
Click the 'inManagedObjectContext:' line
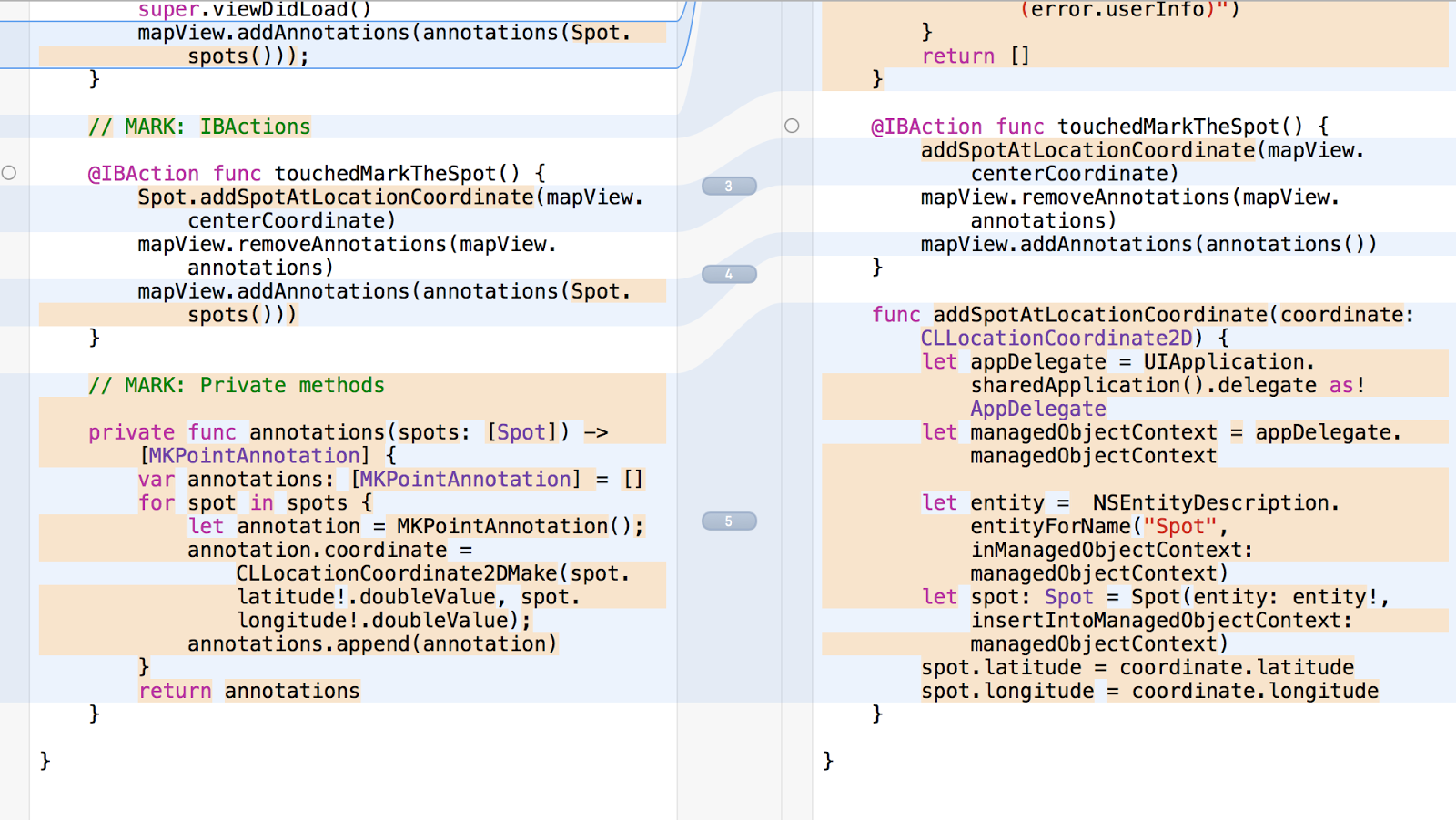(1111, 551)
